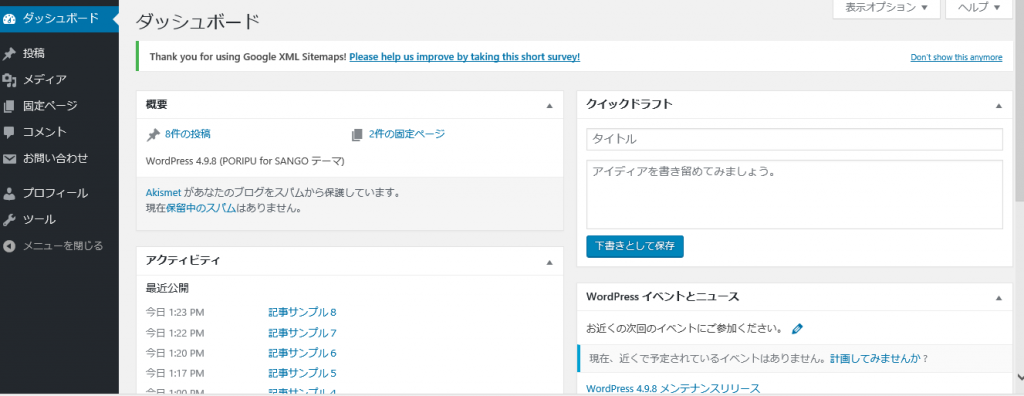Open the 投稿 menu item
The width and height of the screenshot is (1024, 396).
[x=59, y=54]
